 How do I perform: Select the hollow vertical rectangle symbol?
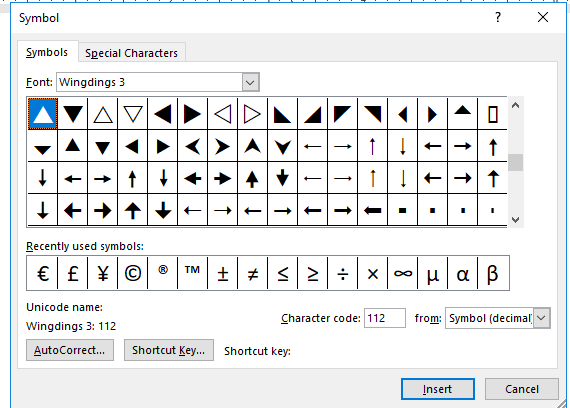(493, 114)
